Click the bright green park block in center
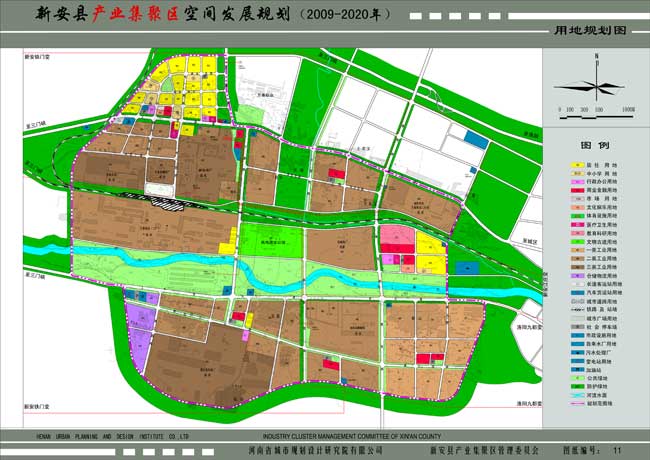This screenshot has height=460, width=650. pyautogui.click(x=269, y=239)
